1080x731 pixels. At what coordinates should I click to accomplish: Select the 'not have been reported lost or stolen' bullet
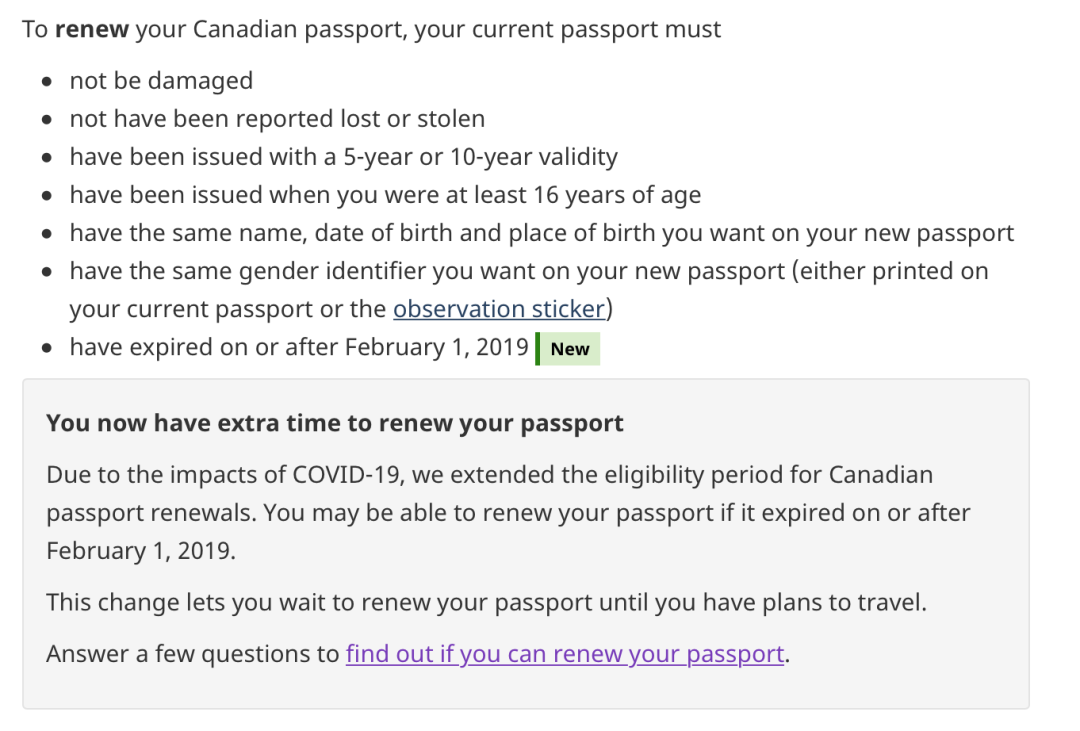278,119
